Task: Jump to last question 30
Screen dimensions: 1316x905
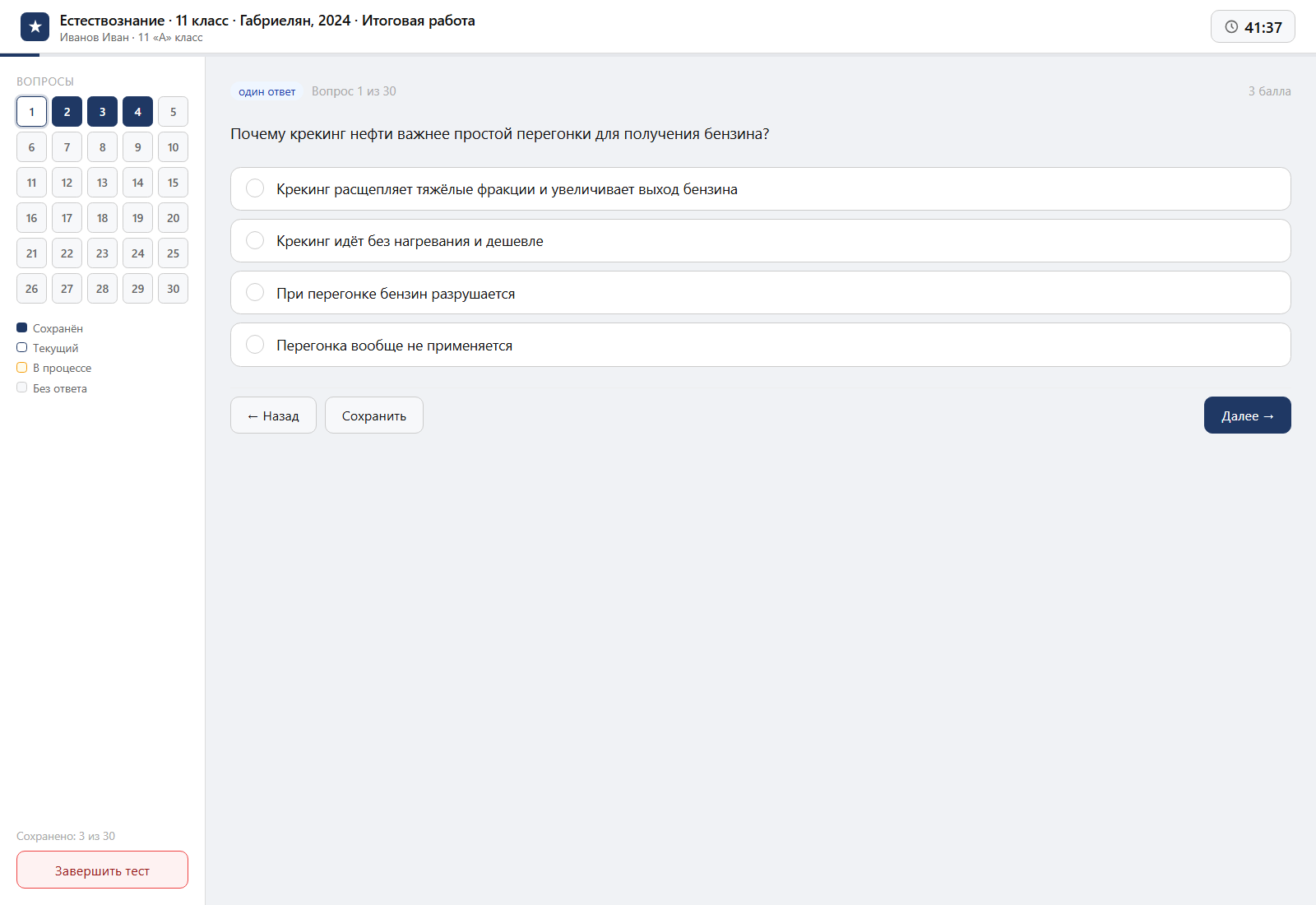Action: [173, 289]
